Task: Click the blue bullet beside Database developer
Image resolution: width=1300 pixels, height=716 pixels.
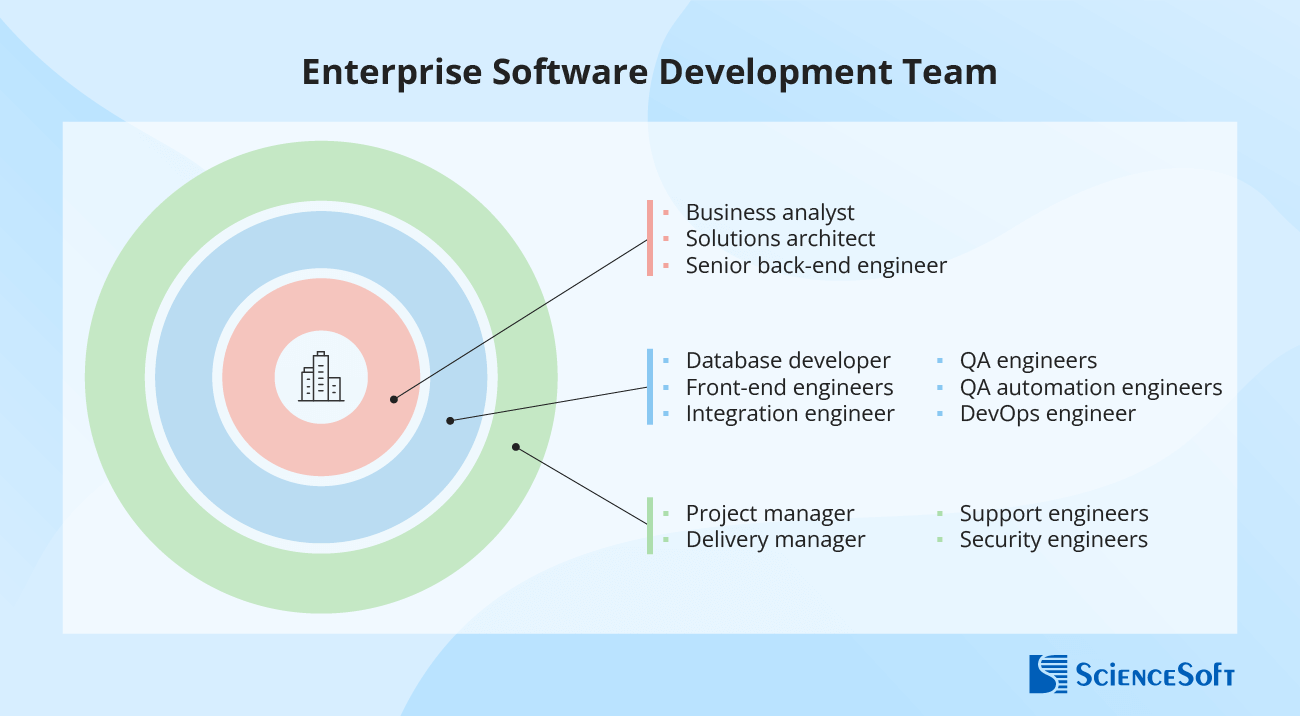Action: [668, 360]
